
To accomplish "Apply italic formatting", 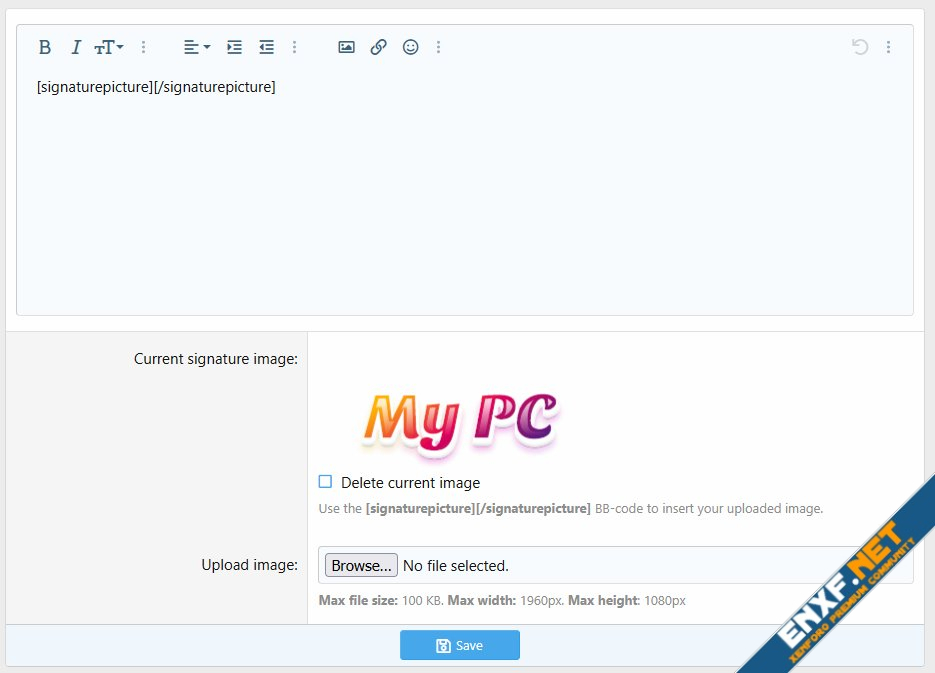I will point(75,47).
